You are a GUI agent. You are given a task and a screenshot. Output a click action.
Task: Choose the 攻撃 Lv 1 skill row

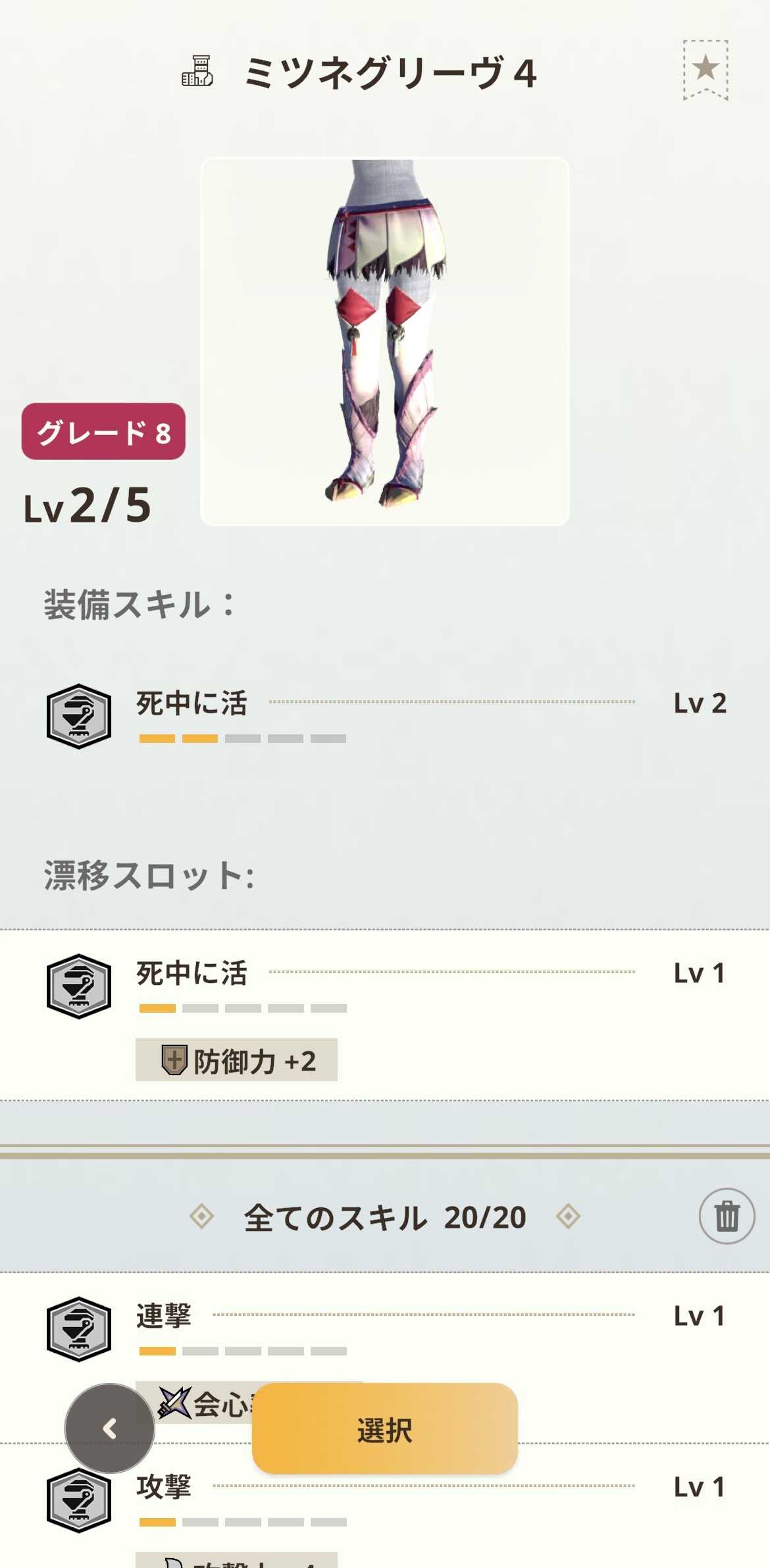(x=385, y=1507)
